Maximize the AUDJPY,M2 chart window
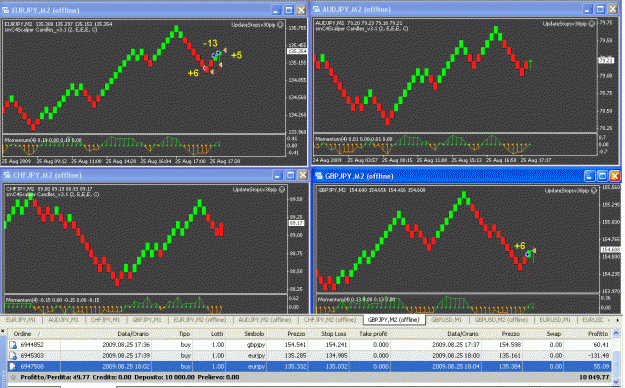Image resolution: width=625 pixels, height=388 pixels. 601,9
